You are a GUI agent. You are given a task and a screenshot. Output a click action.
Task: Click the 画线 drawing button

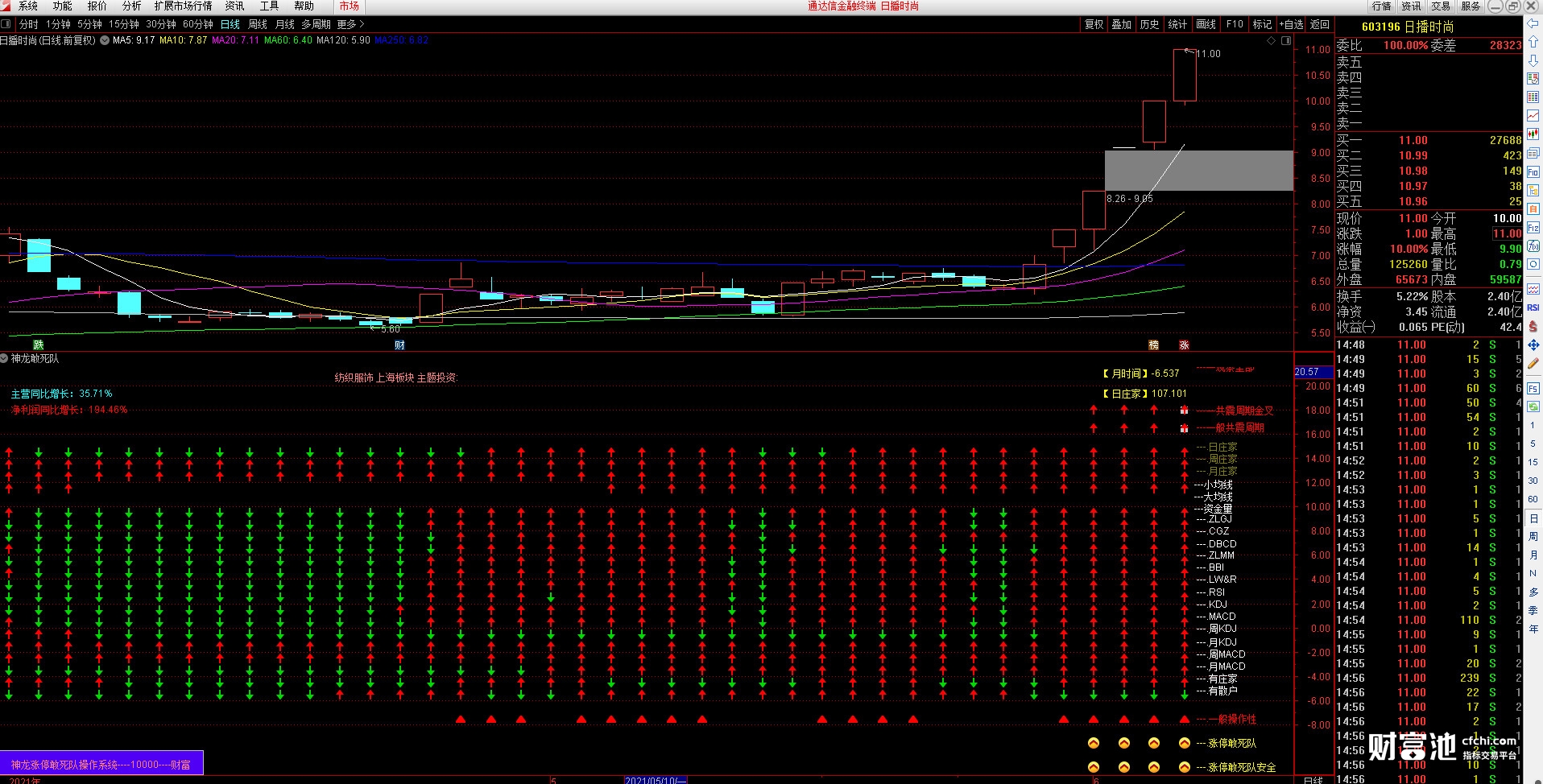[x=1206, y=24]
